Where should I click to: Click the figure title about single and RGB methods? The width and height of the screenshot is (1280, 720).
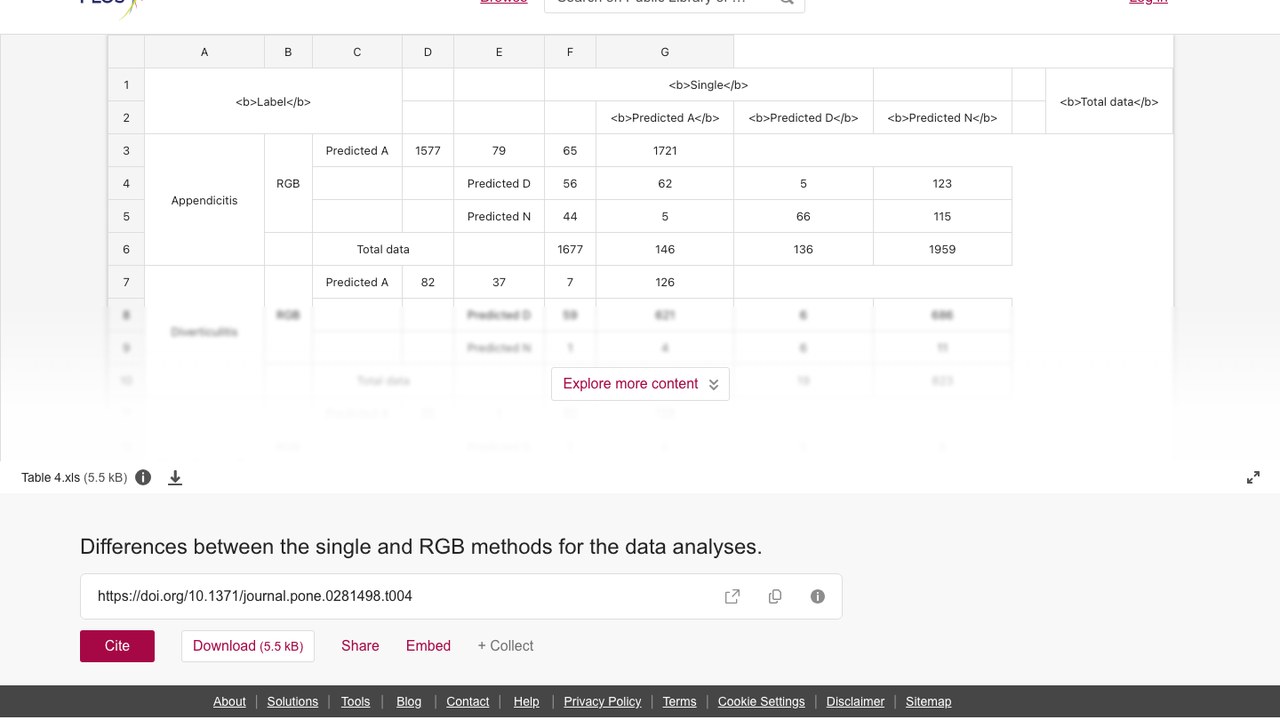421,547
